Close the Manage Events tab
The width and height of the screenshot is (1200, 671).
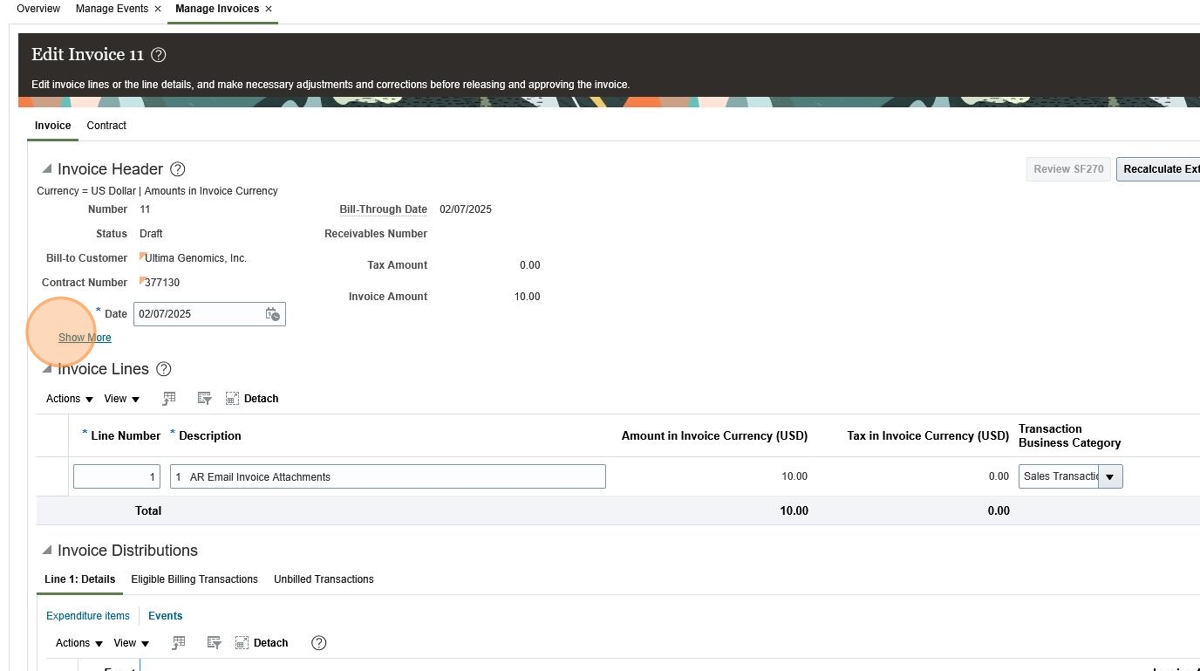158,9
